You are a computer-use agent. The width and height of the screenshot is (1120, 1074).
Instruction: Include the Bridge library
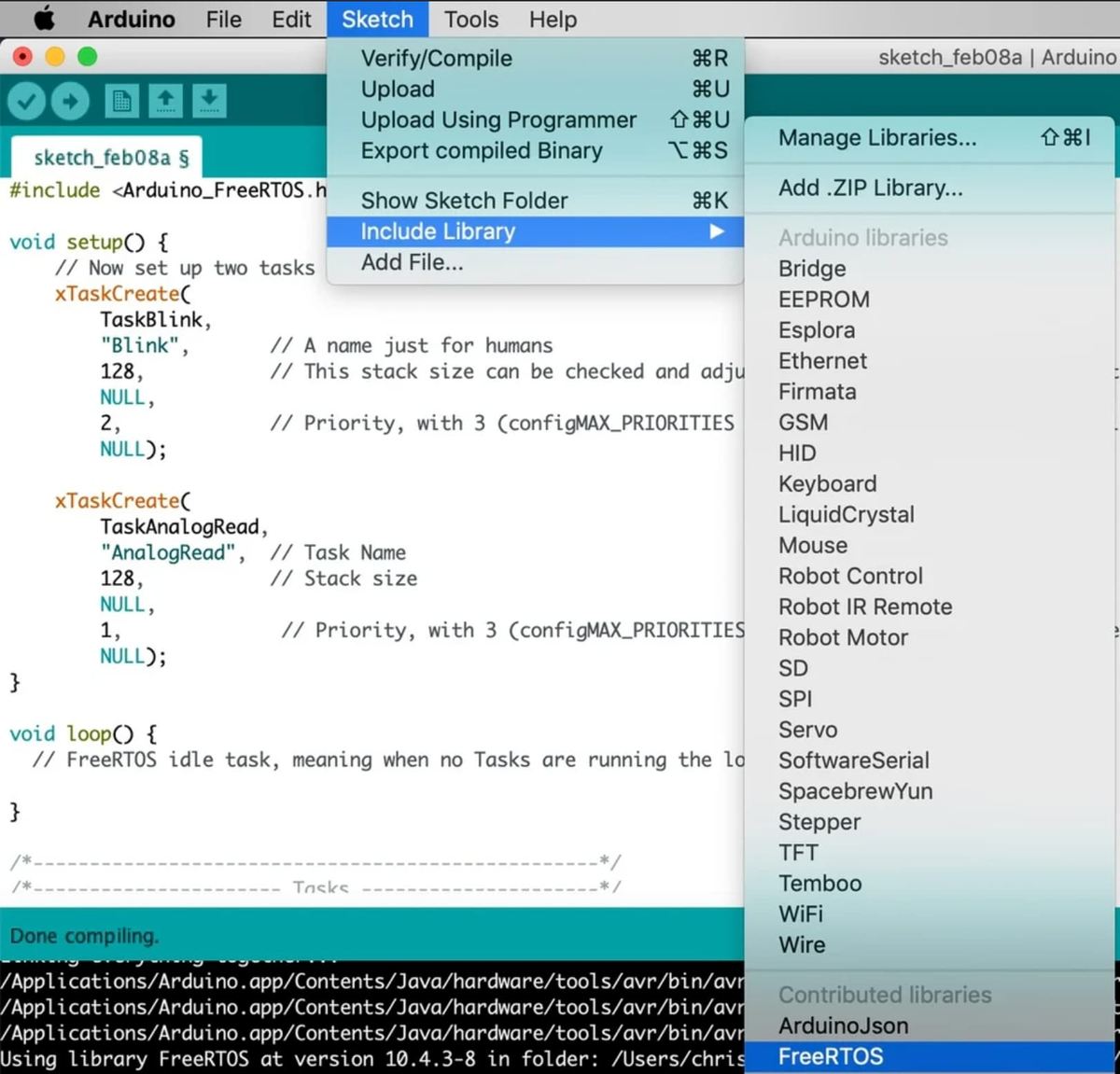click(930, 268)
